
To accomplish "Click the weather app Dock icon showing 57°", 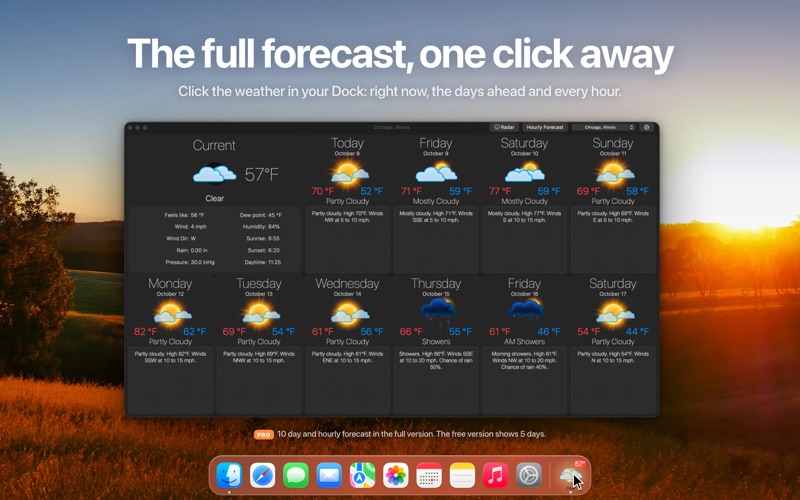I will [571, 475].
